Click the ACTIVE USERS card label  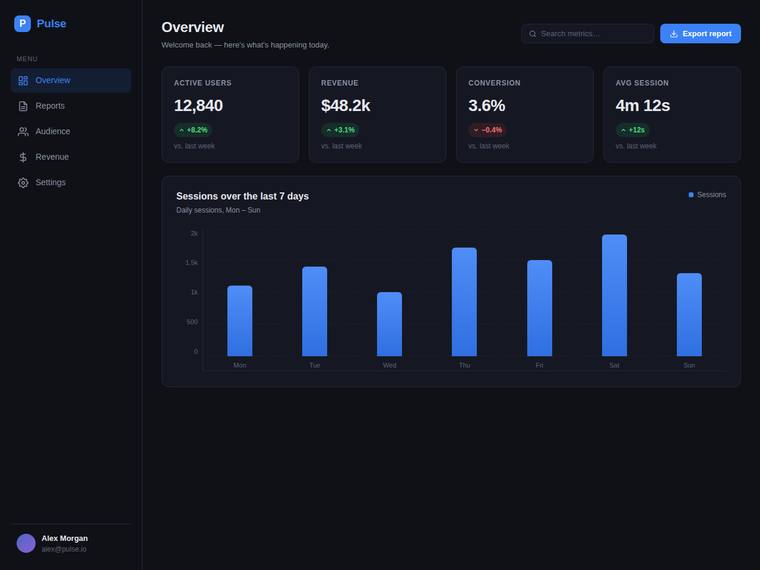click(203, 83)
